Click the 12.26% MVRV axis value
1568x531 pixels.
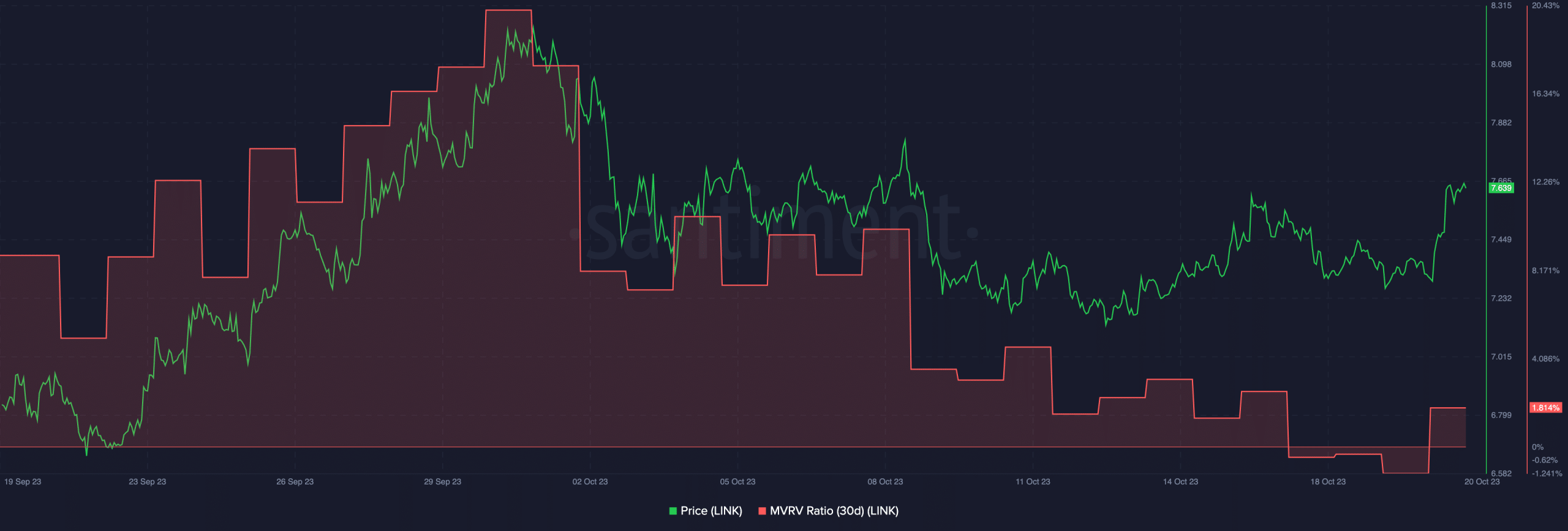click(x=1546, y=183)
